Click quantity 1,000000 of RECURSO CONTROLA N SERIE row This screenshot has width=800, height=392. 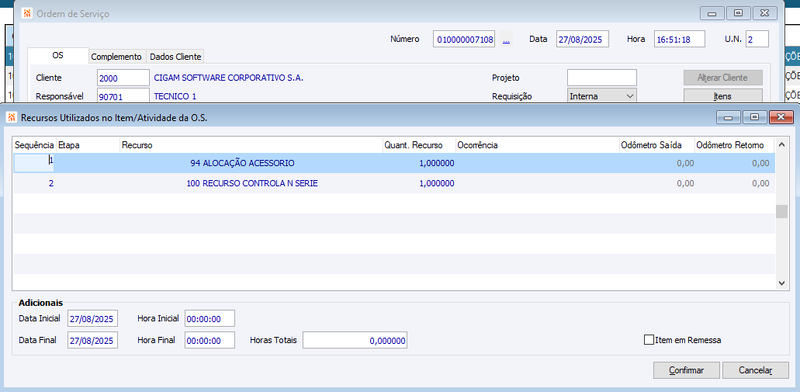click(436, 183)
